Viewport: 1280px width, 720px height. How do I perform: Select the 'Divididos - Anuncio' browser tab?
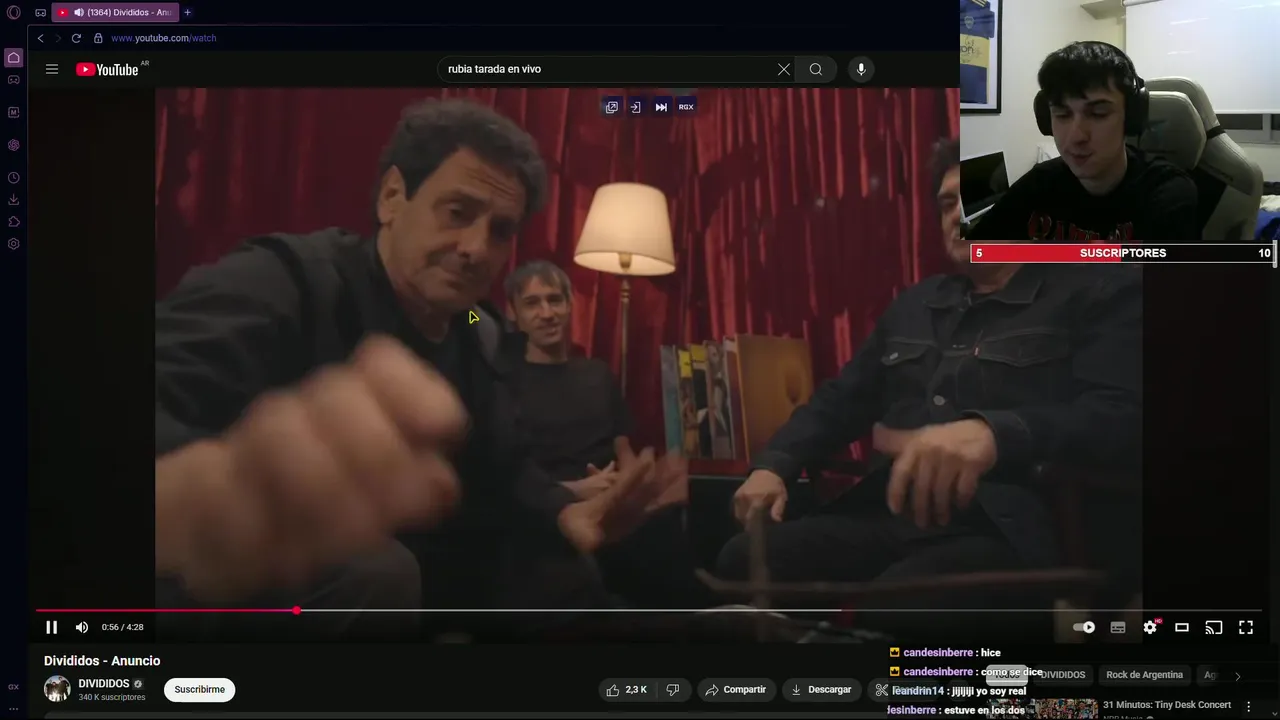click(x=113, y=12)
